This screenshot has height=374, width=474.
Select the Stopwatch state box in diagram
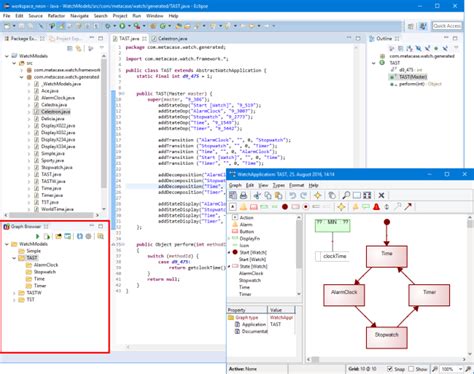coord(387,338)
